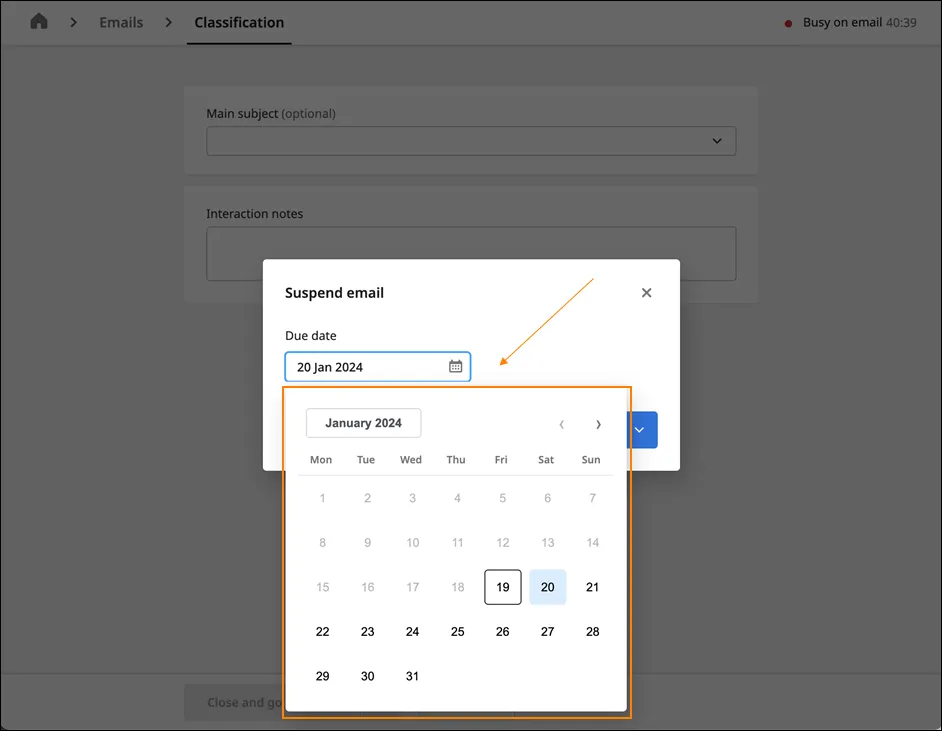
Task: Select date 26 in the calendar
Action: pos(503,631)
